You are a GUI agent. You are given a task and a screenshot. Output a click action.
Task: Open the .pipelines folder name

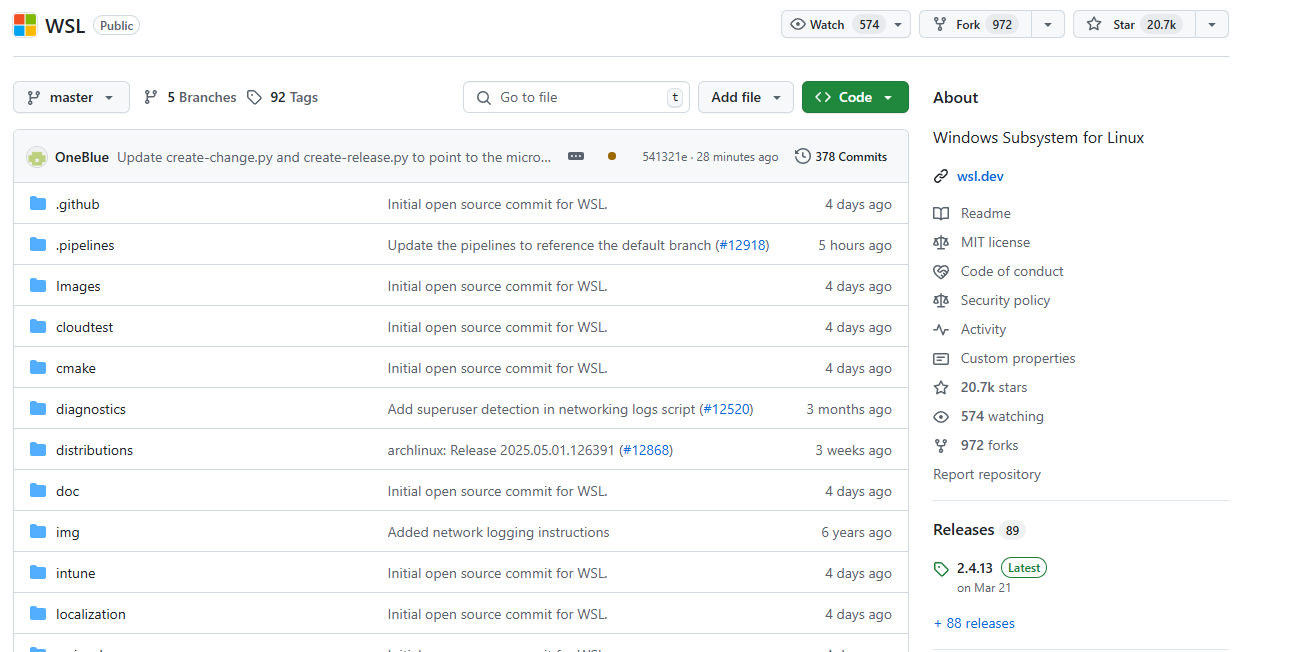click(85, 245)
